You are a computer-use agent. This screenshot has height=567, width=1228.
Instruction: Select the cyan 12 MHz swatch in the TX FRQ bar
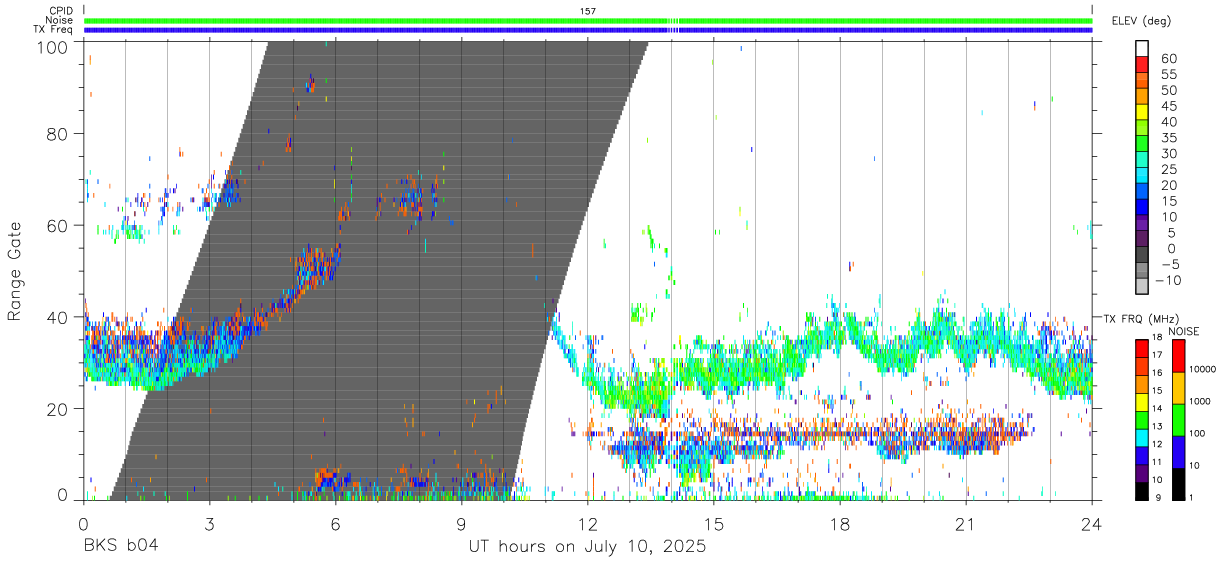point(1142,438)
